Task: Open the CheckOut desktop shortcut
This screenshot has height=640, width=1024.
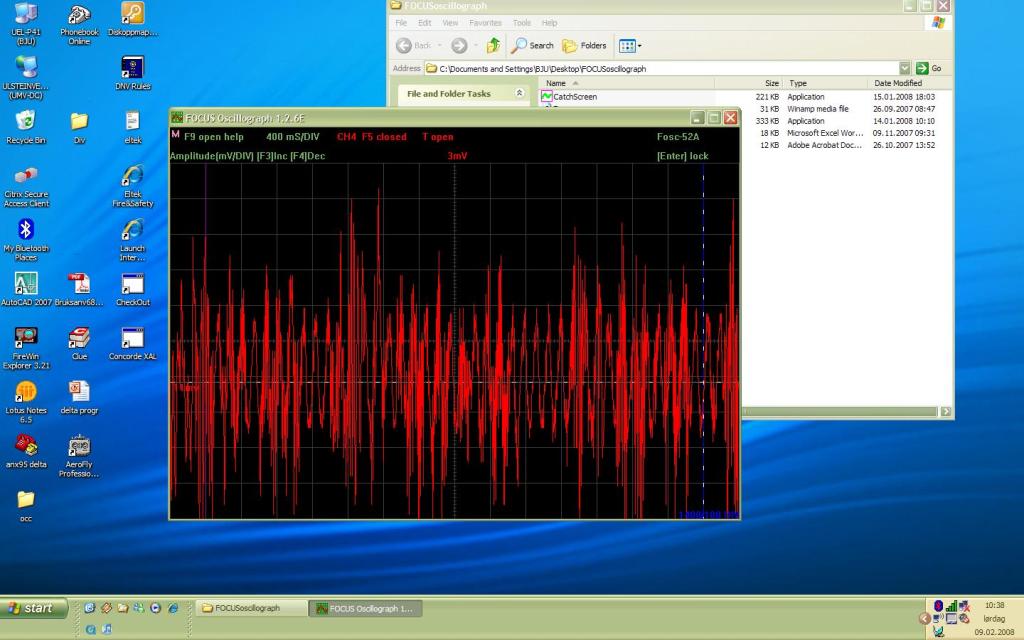Action: [133, 289]
